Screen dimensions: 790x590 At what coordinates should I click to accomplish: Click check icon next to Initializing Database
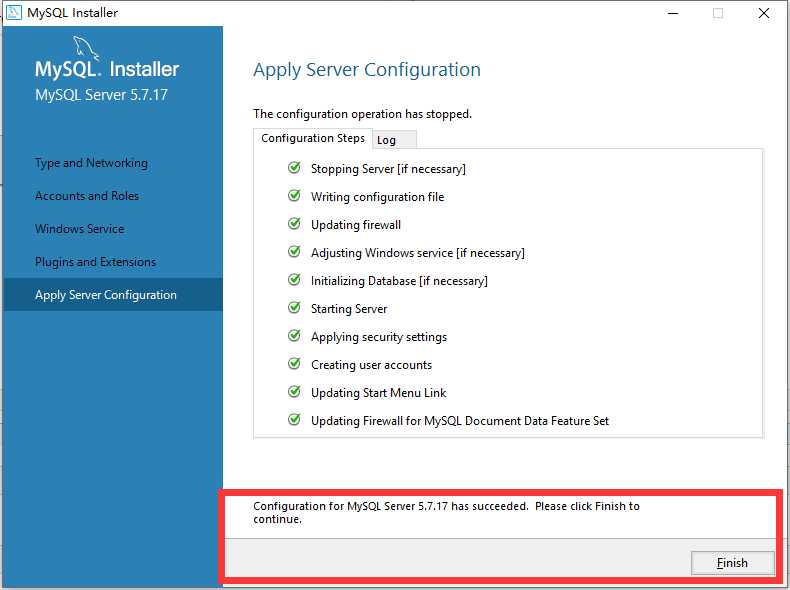[x=294, y=280]
